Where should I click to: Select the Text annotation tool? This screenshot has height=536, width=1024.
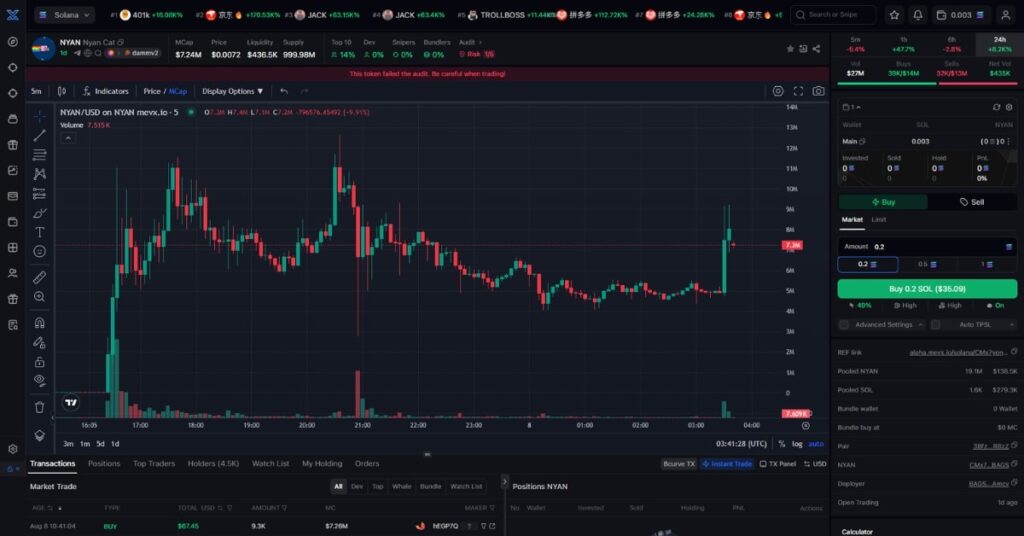39,232
